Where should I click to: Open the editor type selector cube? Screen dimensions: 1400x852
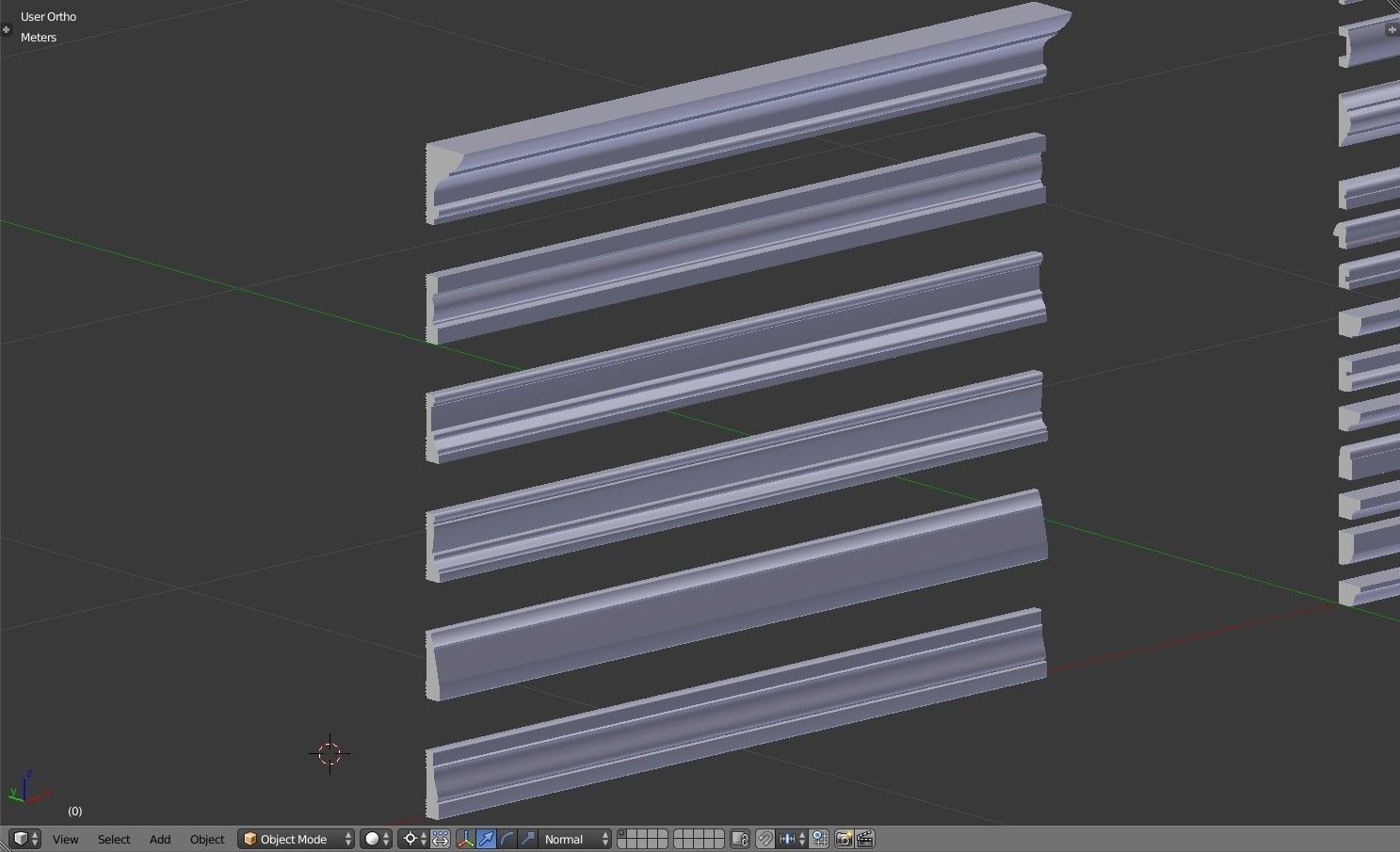tap(24, 839)
